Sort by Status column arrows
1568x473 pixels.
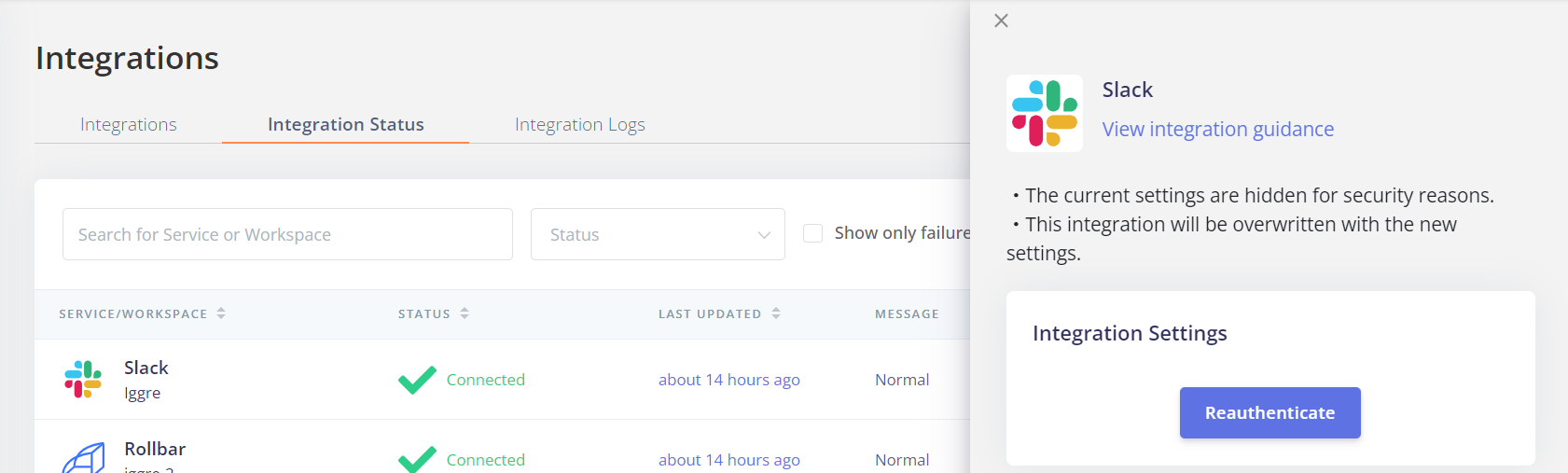465,313
